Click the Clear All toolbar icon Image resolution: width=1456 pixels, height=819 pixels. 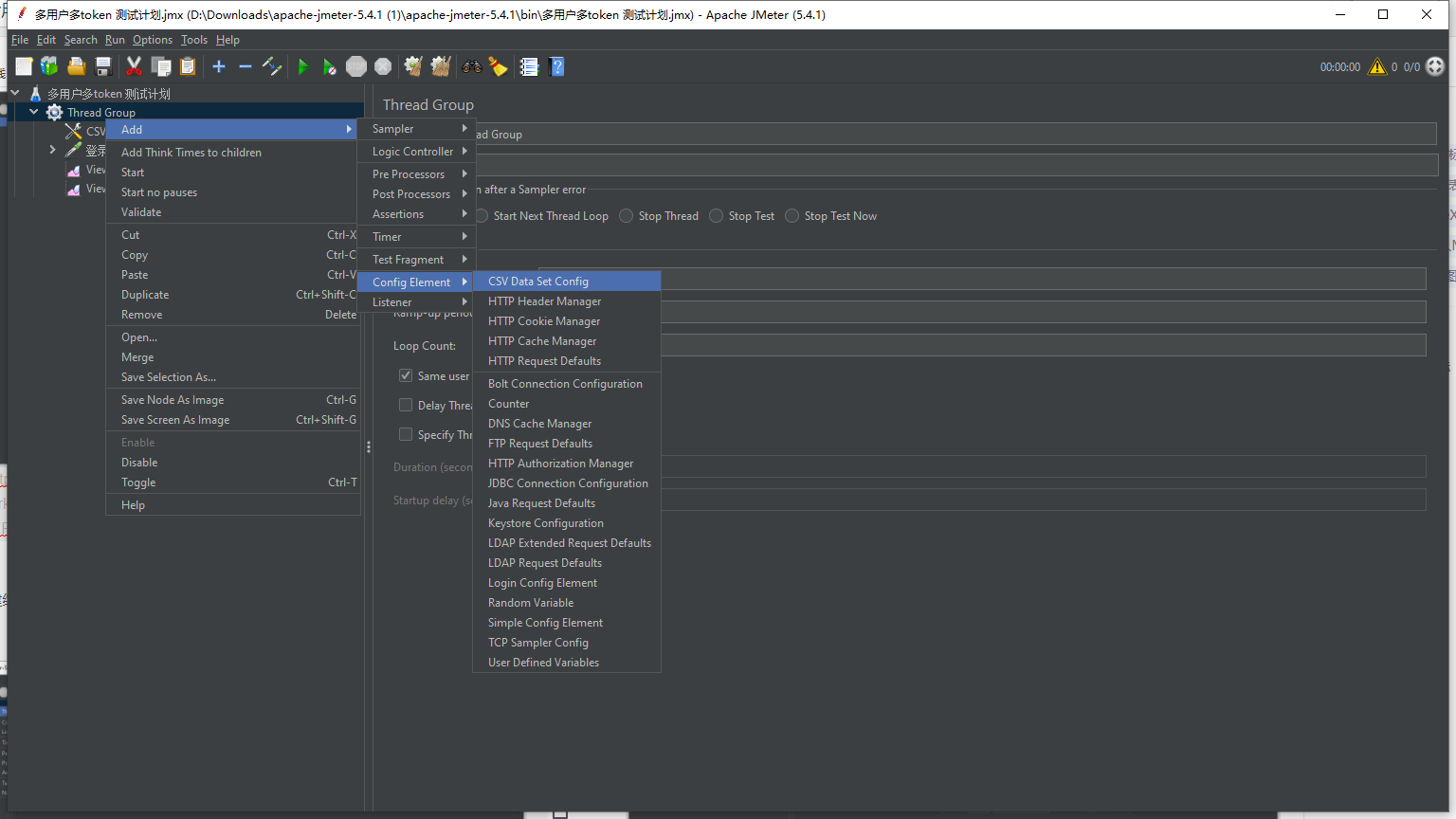[x=441, y=66]
